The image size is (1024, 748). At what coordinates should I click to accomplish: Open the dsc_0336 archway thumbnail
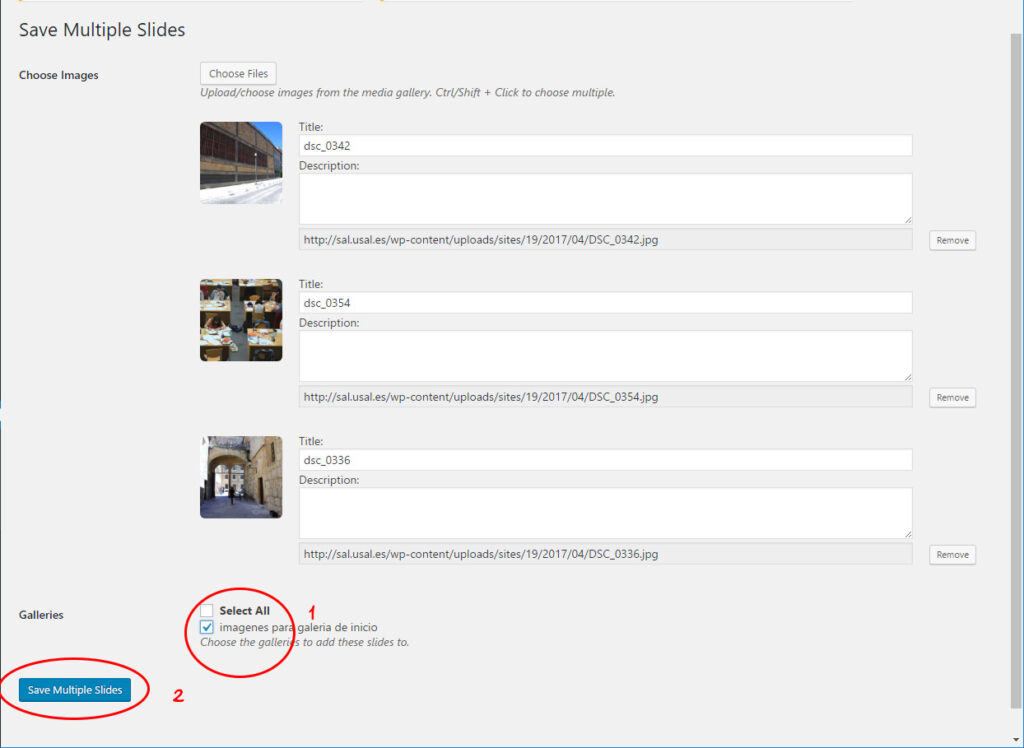[241, 477]
